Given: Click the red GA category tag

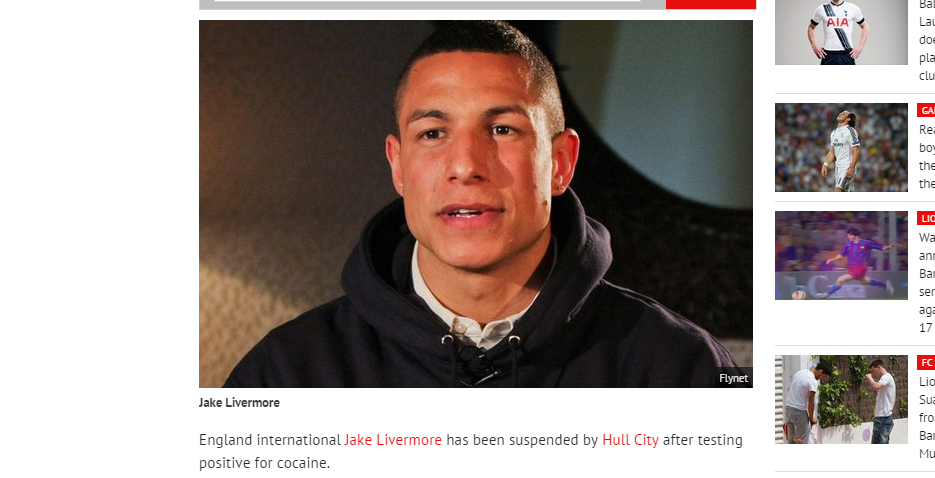Looking at the screenshot, I should tap(926, 110).
